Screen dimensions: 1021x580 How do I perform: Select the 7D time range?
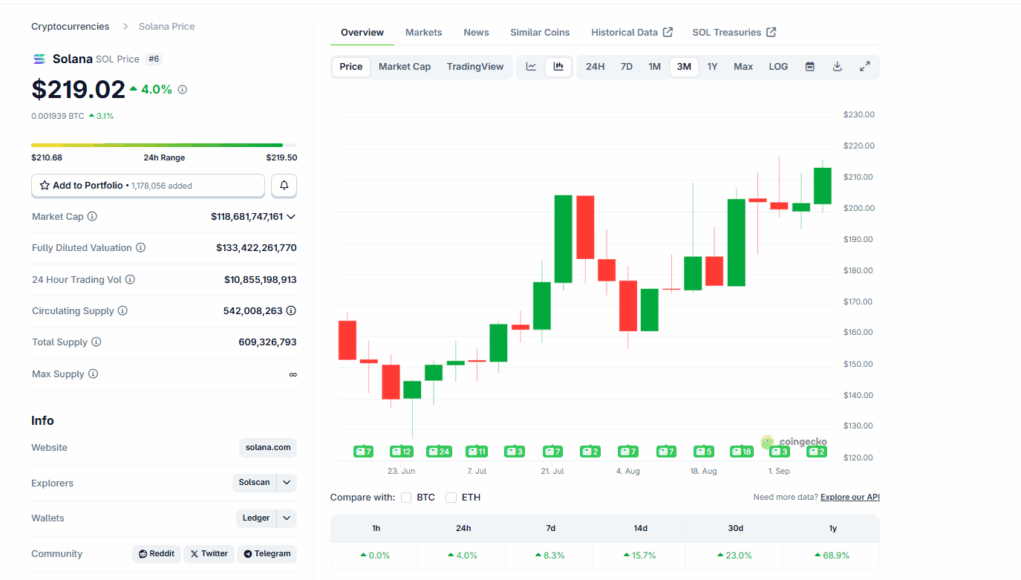626,67
